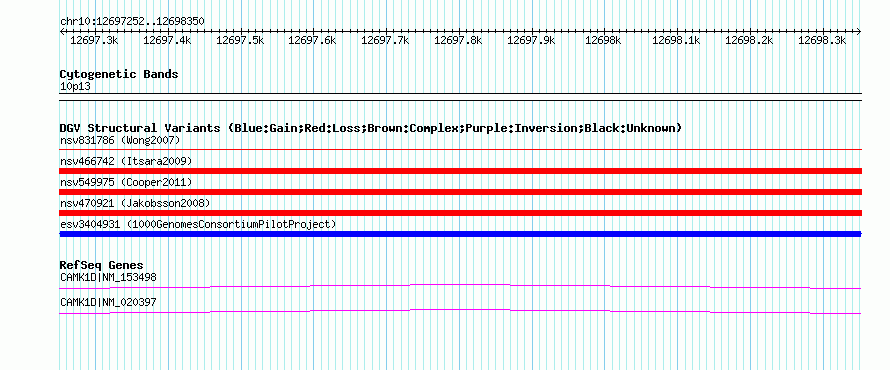Viewport: 890px width, 370px height.
Task: Click the 12698.3k ruler tick label
Action: click(822, 40)
